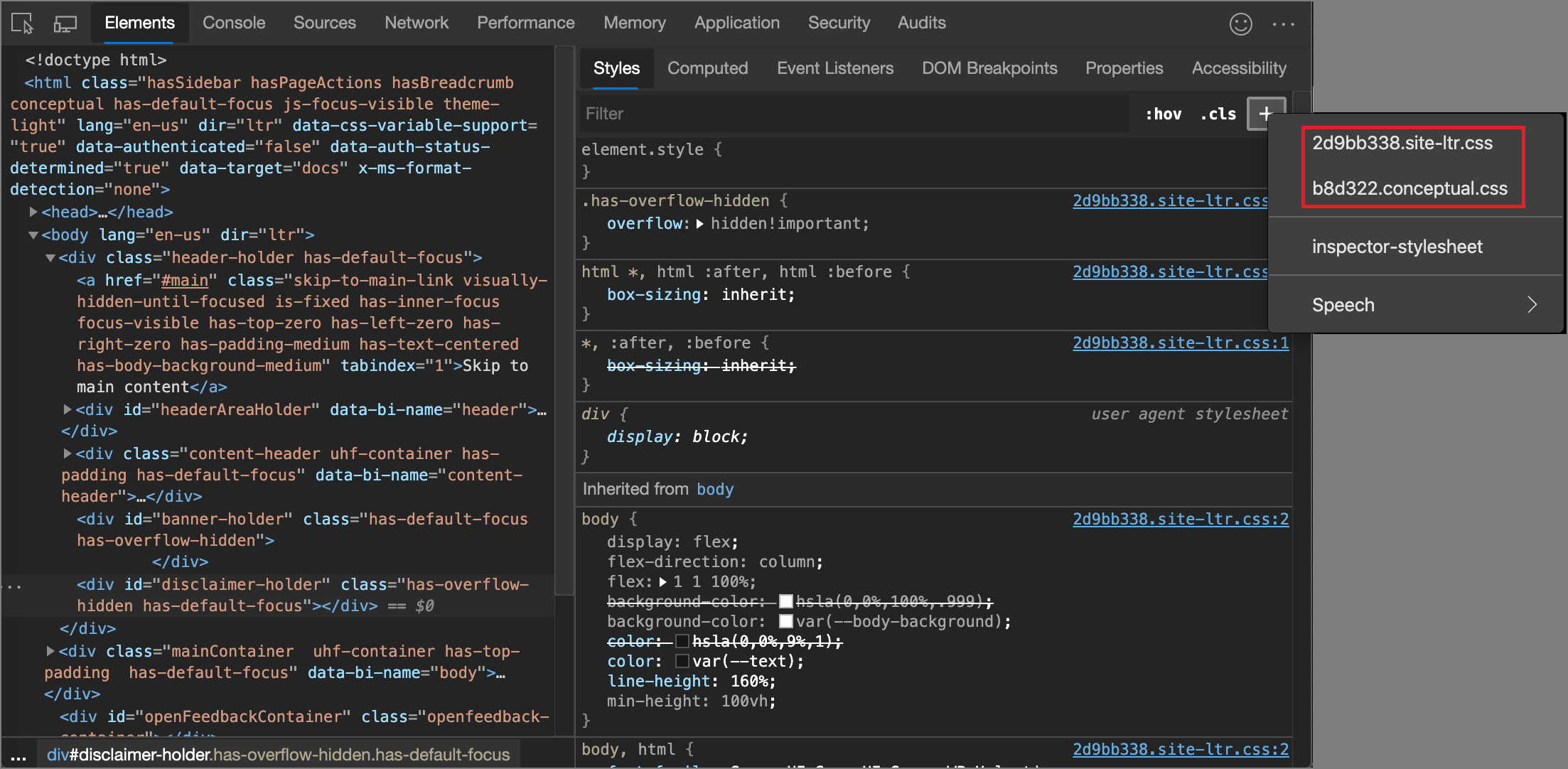Image resolution: width=1568 pixels, height=769 pixels.
Task: Click the device toolbar toggle icon
Action: [x=64, y=22]
